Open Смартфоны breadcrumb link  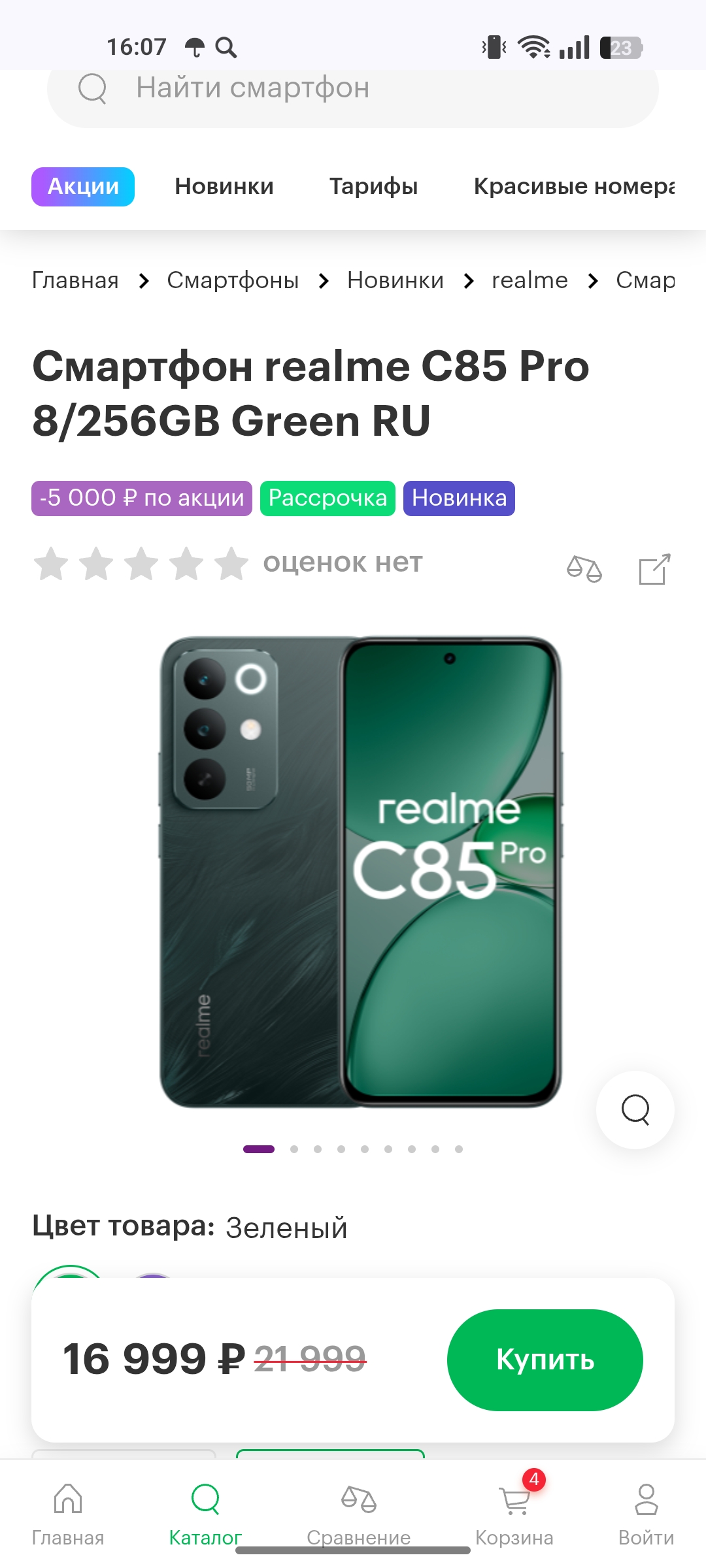tap(233, 280)
